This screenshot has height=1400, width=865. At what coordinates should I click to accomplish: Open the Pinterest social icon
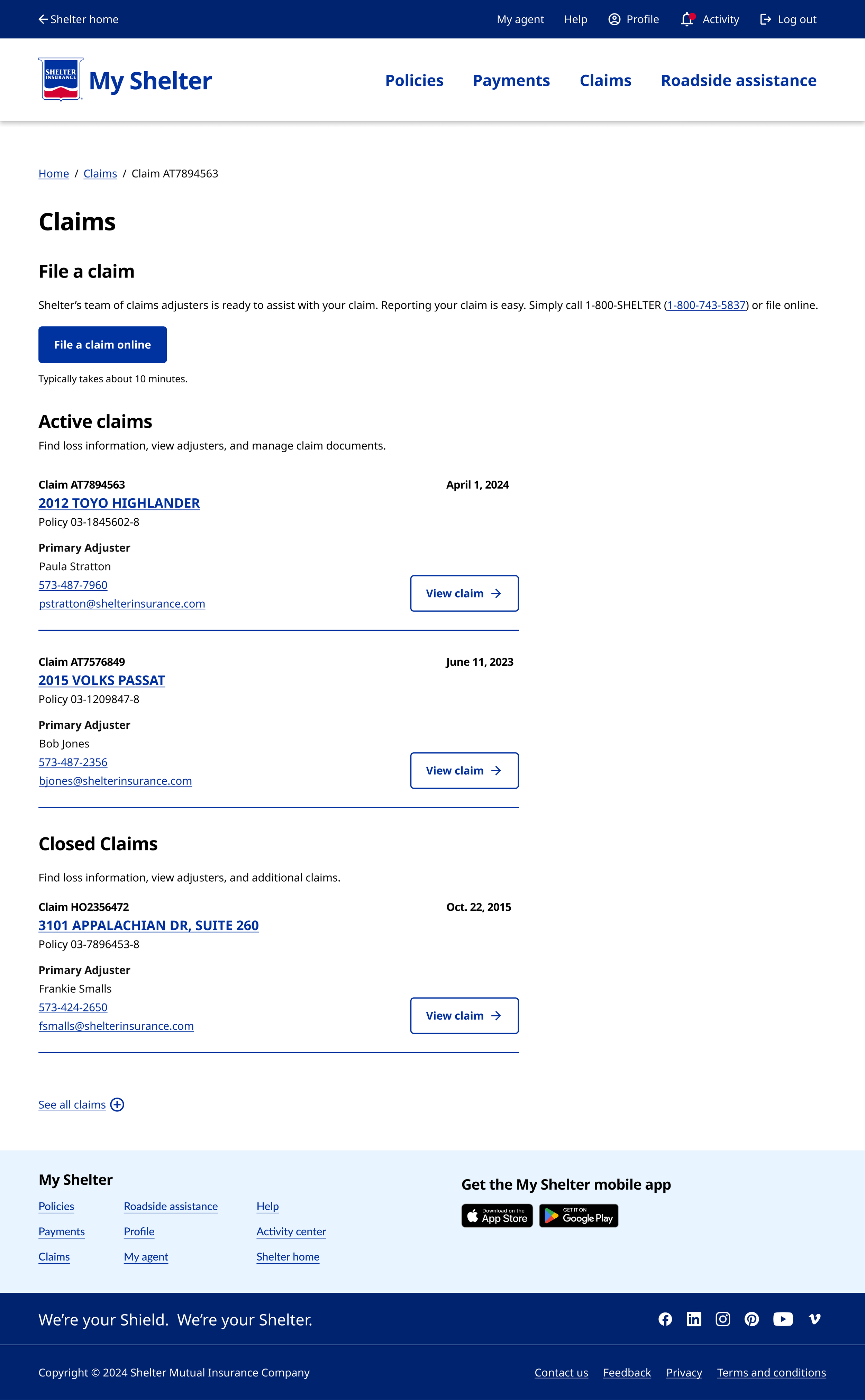[x=752, y=1319]
